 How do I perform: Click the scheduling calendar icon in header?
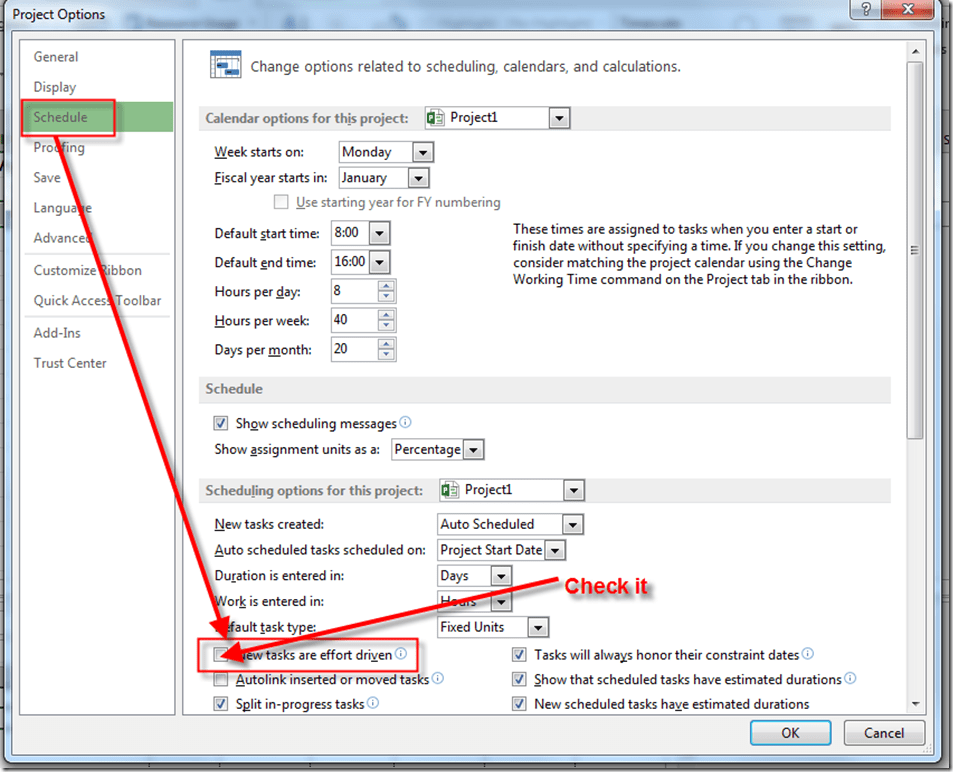coord(225,65)
